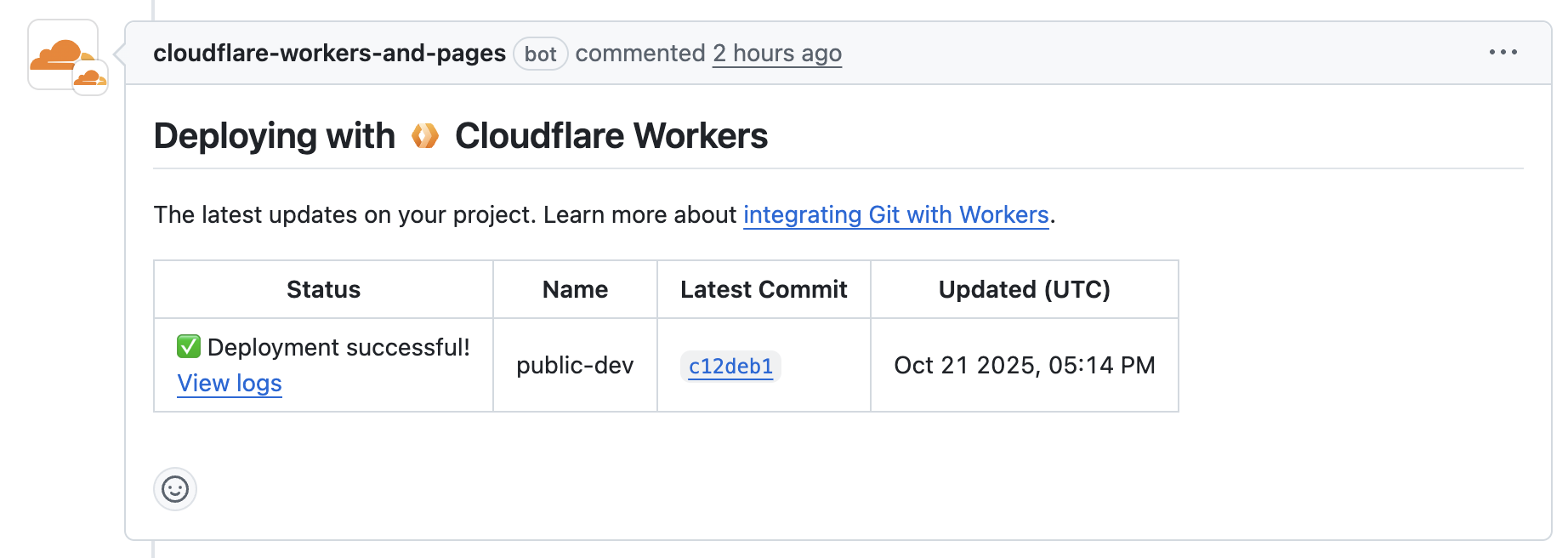Open the cloudflare-workers-and-pages profile link

pos(329,53)
